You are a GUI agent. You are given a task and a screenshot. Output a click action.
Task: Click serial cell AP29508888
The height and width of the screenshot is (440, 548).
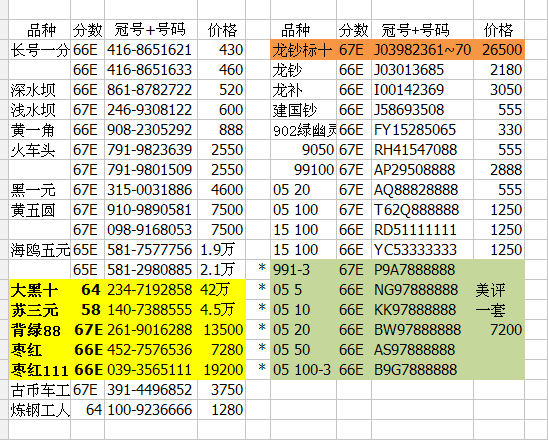click(x=423, y=169)
